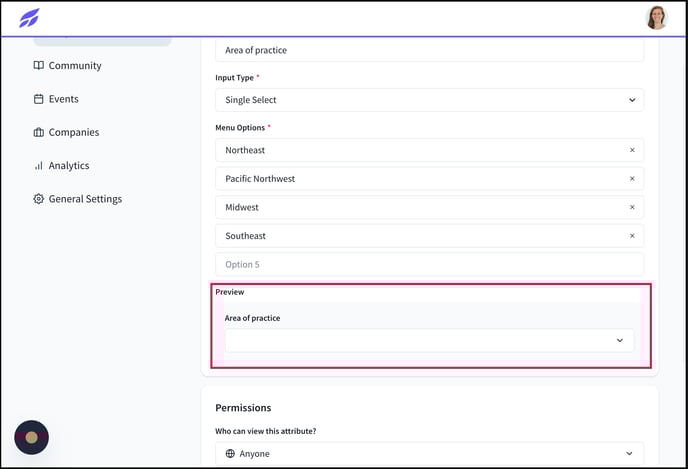The image size is (688, 469).
Task: Click the Option 5 input field
Action: click(x=430, y=265)
